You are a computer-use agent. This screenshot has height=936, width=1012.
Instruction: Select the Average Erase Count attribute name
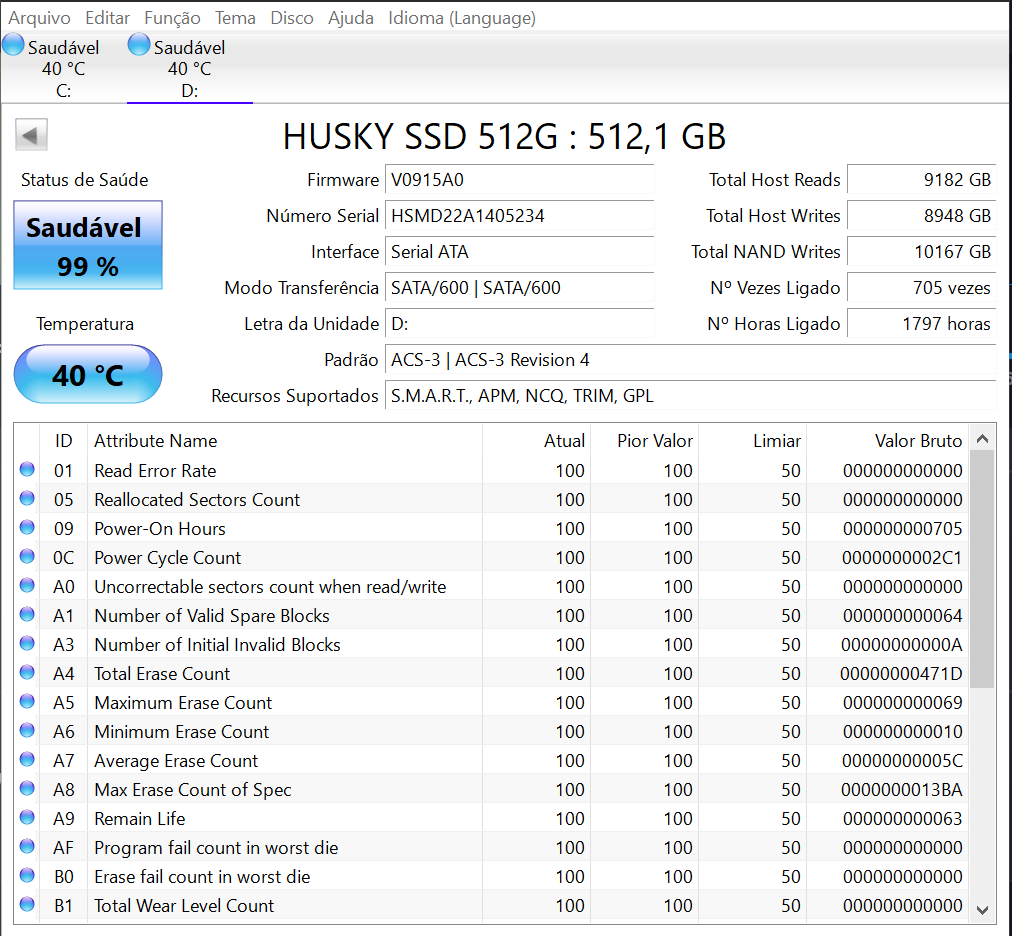click(x=176, y=761)
